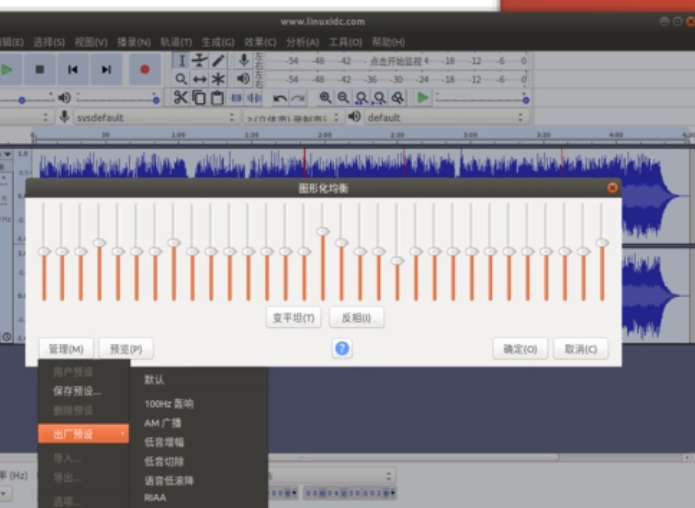This screenshot has height=508, width=695.
Task: Click the Copy icon
Action: click(199, 98)
